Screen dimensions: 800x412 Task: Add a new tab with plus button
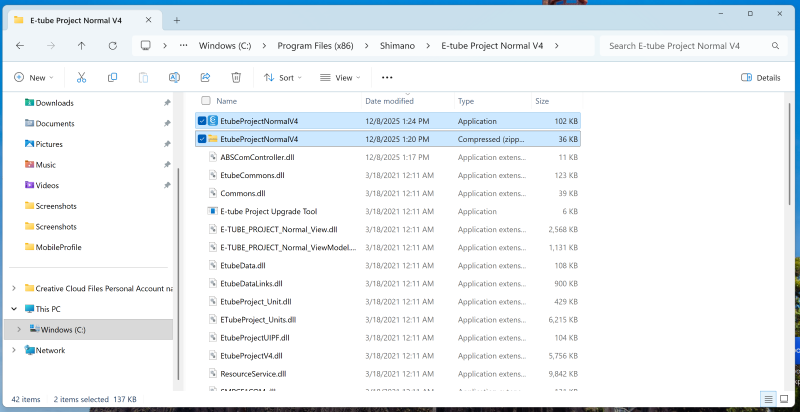177,20
